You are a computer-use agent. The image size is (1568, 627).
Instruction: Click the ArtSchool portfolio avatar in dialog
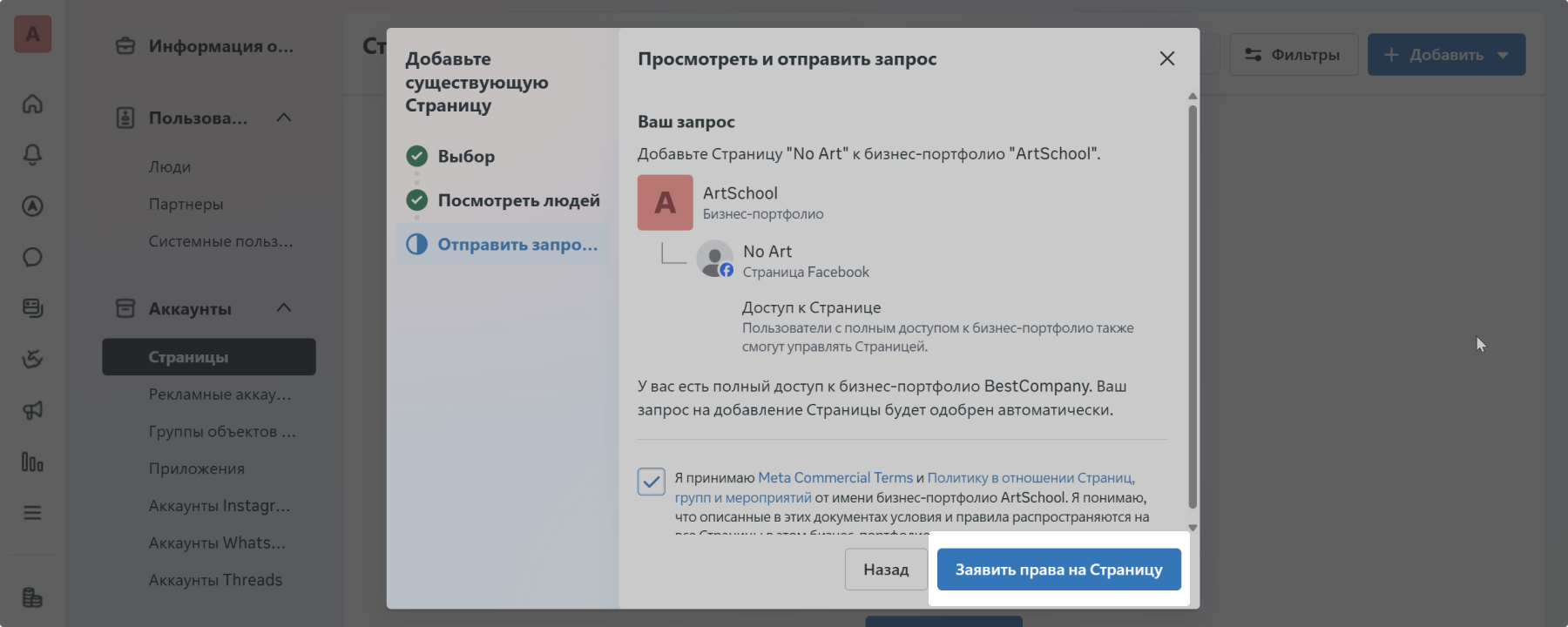666,203
